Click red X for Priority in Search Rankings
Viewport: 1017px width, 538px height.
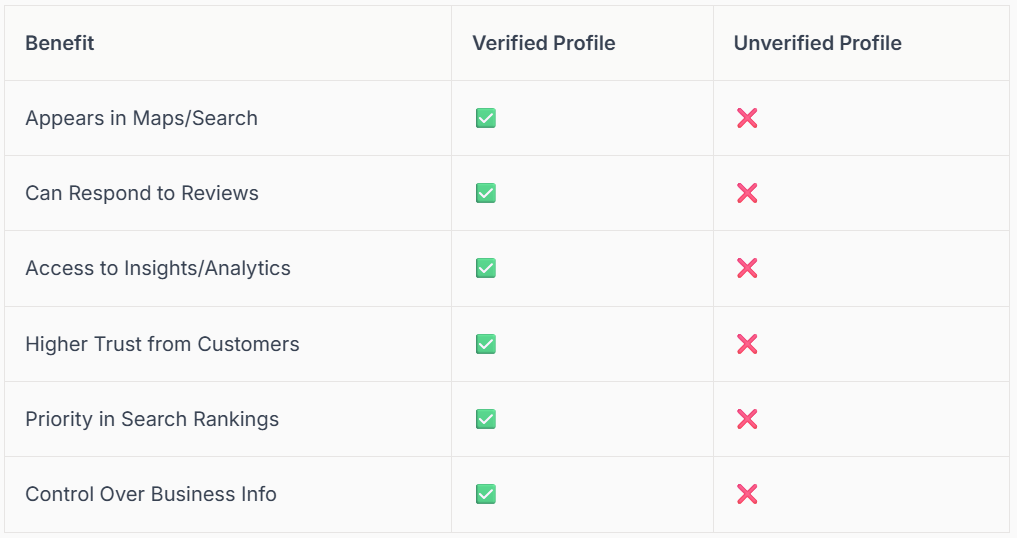tap(747, 419)
